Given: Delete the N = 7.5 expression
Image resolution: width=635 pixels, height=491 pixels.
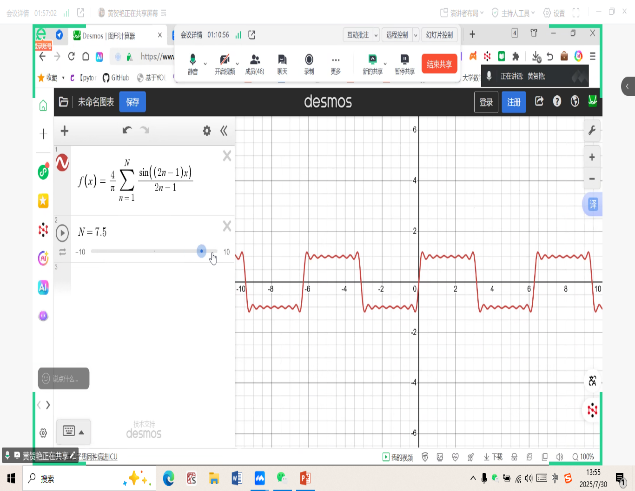Looking at the screenshot, I should [x=226, y=226].
